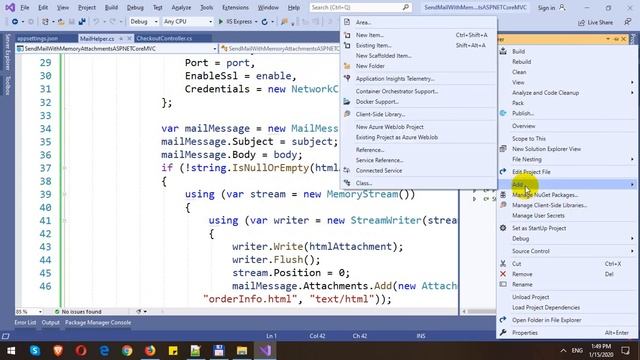The image size is (640, 360).
Task: Open Chrome from the taskbar
Action: tap(127, 351)
